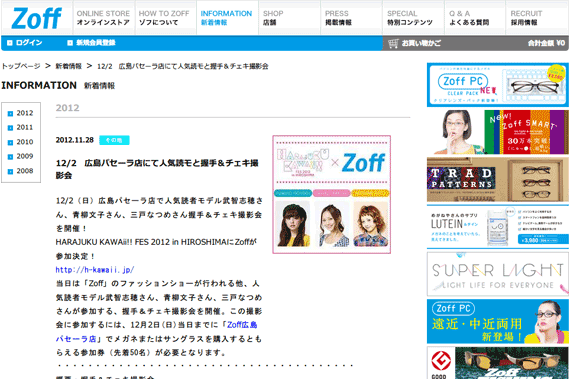Click the bullet icon beside 2008

pos(10,172)
